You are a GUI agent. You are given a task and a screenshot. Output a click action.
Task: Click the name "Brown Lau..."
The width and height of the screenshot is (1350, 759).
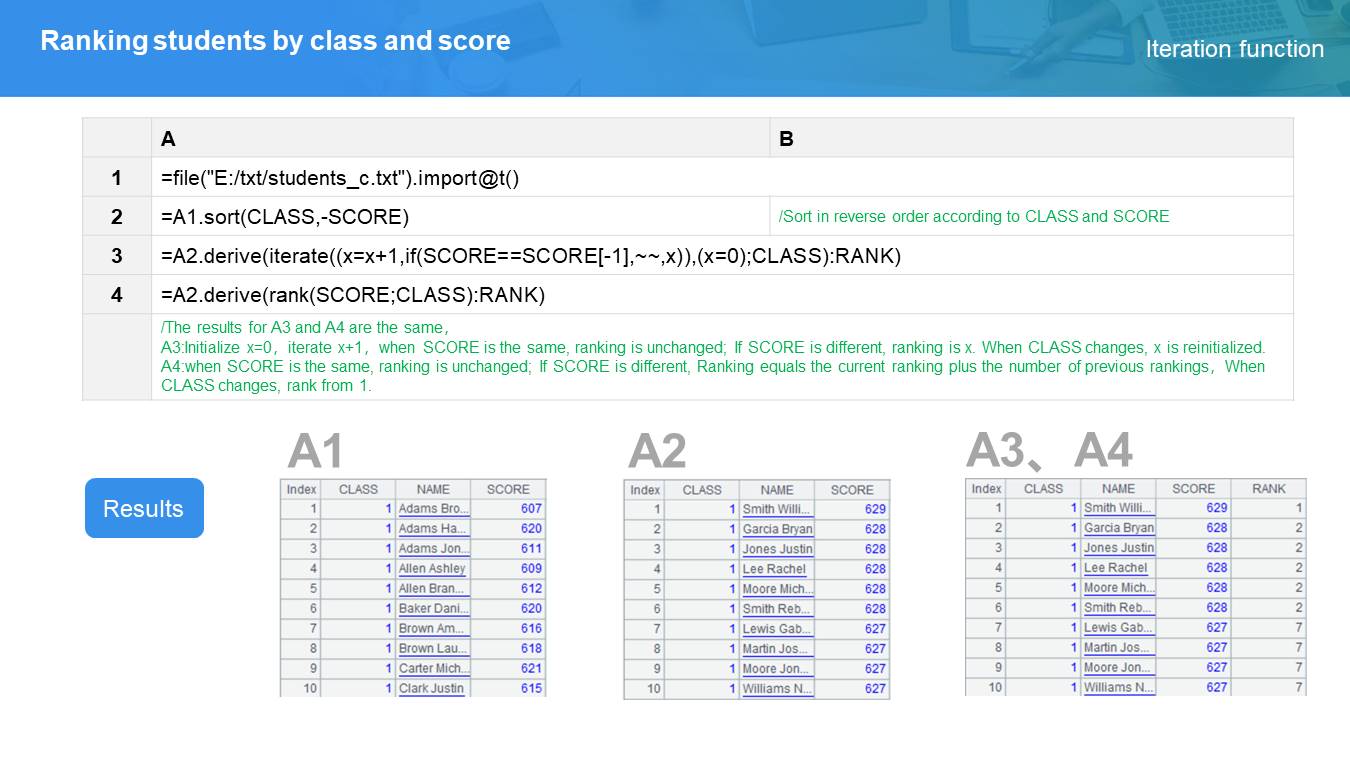433,648
